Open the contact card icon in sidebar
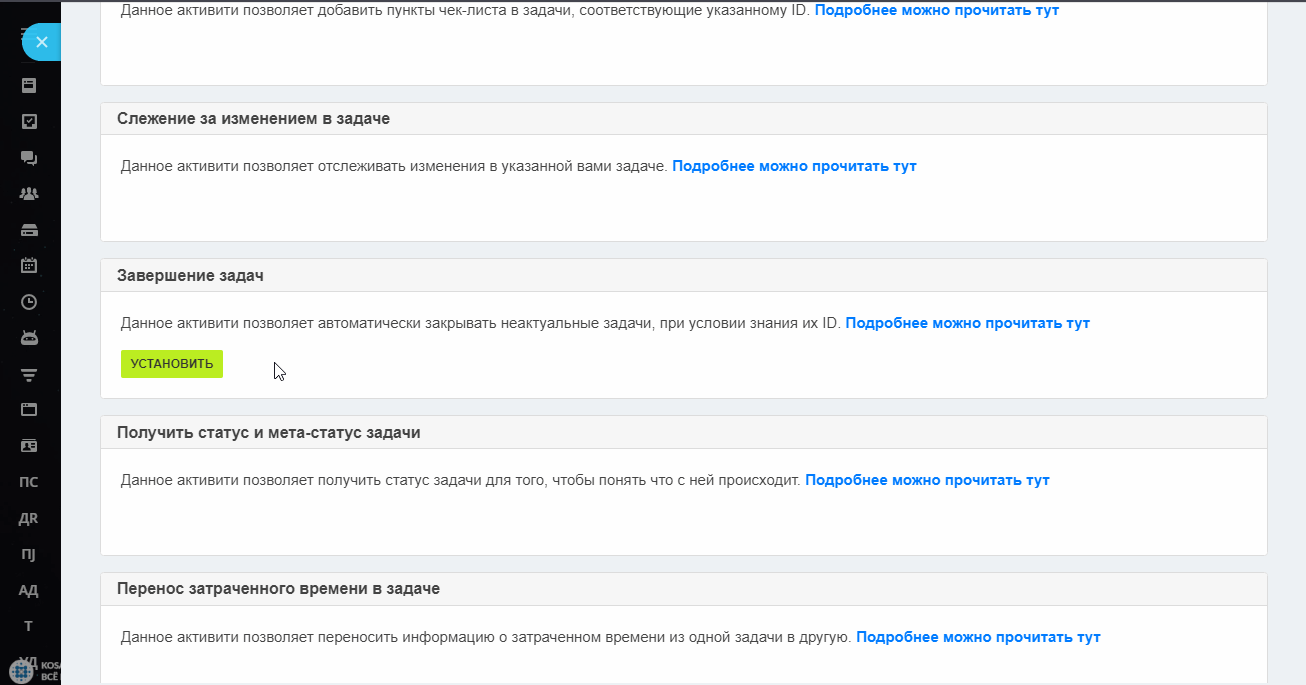 tap(29, 445)
